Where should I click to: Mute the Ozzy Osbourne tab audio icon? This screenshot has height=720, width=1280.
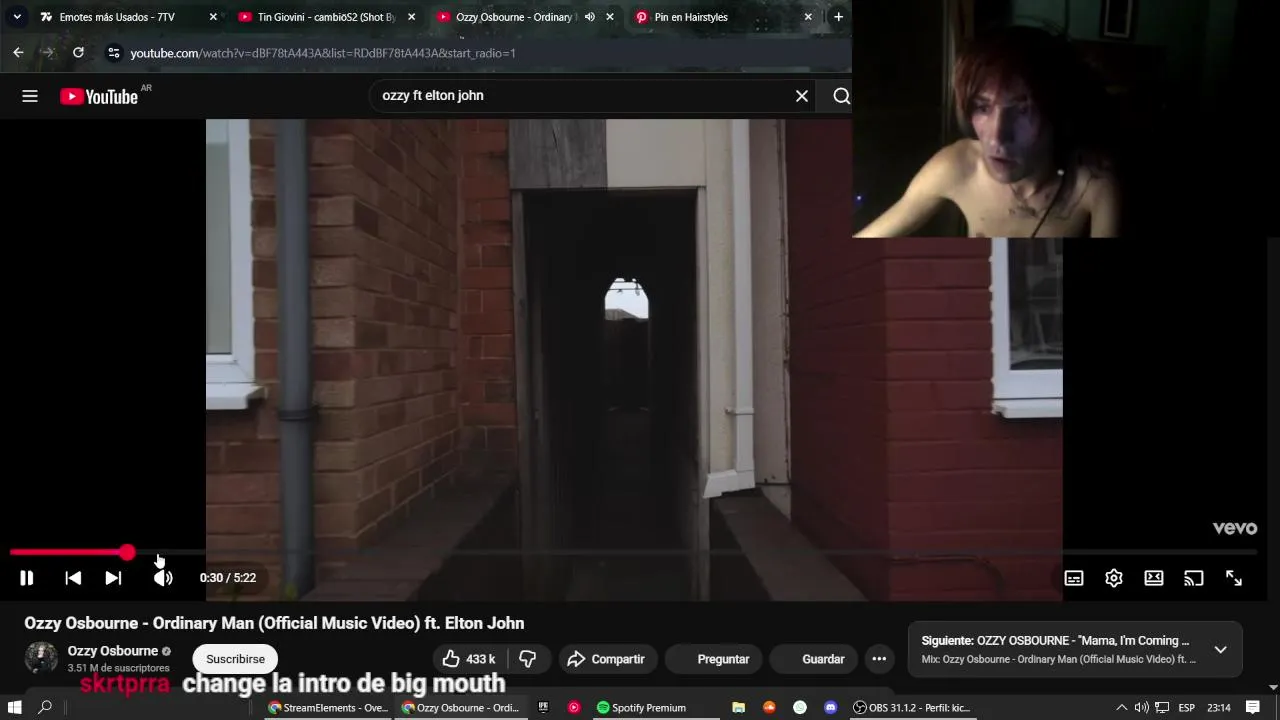point(589,17)
